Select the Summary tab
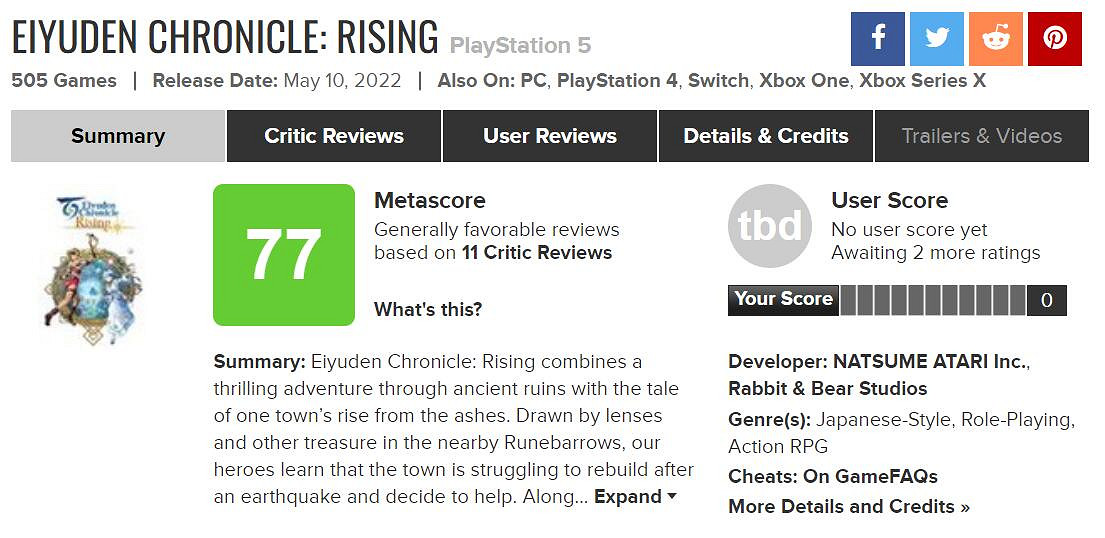This screenshot has width=1105, height=538. (x=118, y=136)
